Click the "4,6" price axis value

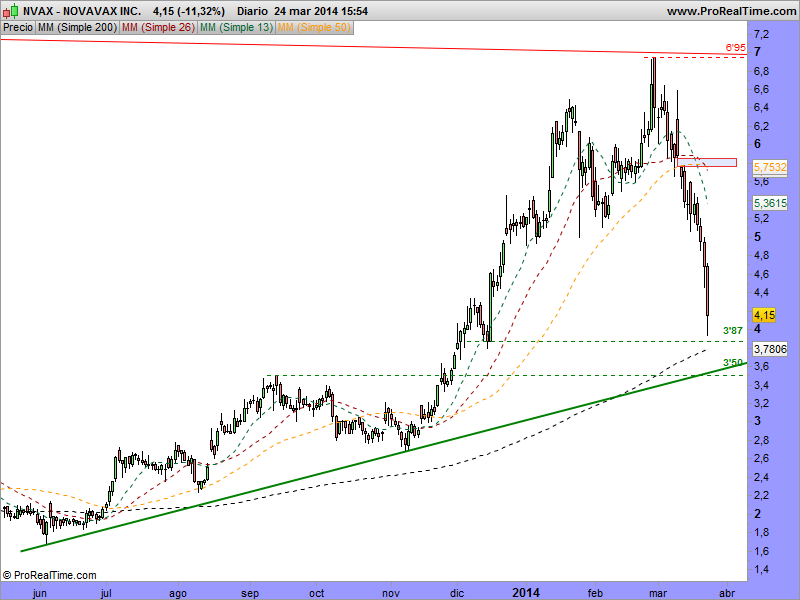coord(762,274)
